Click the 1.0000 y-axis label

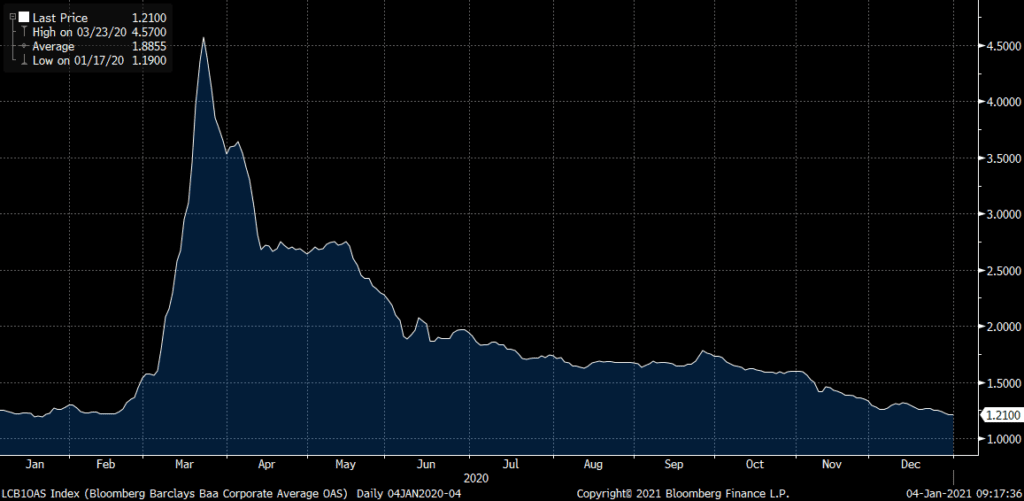coord(1002,439)
